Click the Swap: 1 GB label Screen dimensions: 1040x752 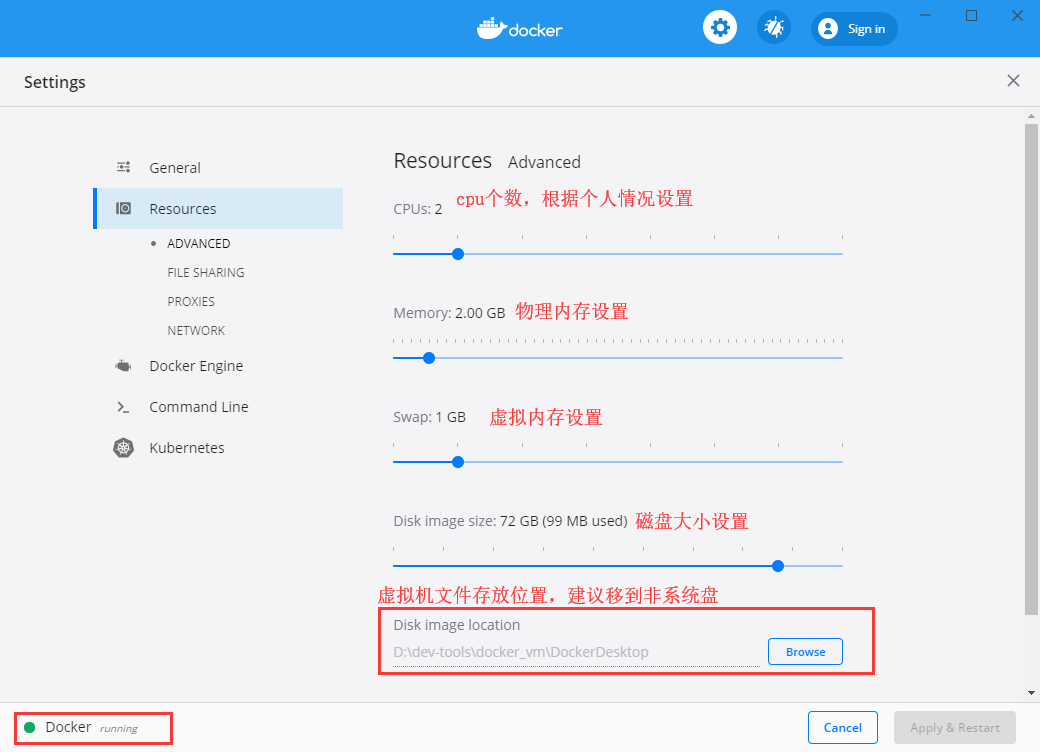(x=429, y=417)
